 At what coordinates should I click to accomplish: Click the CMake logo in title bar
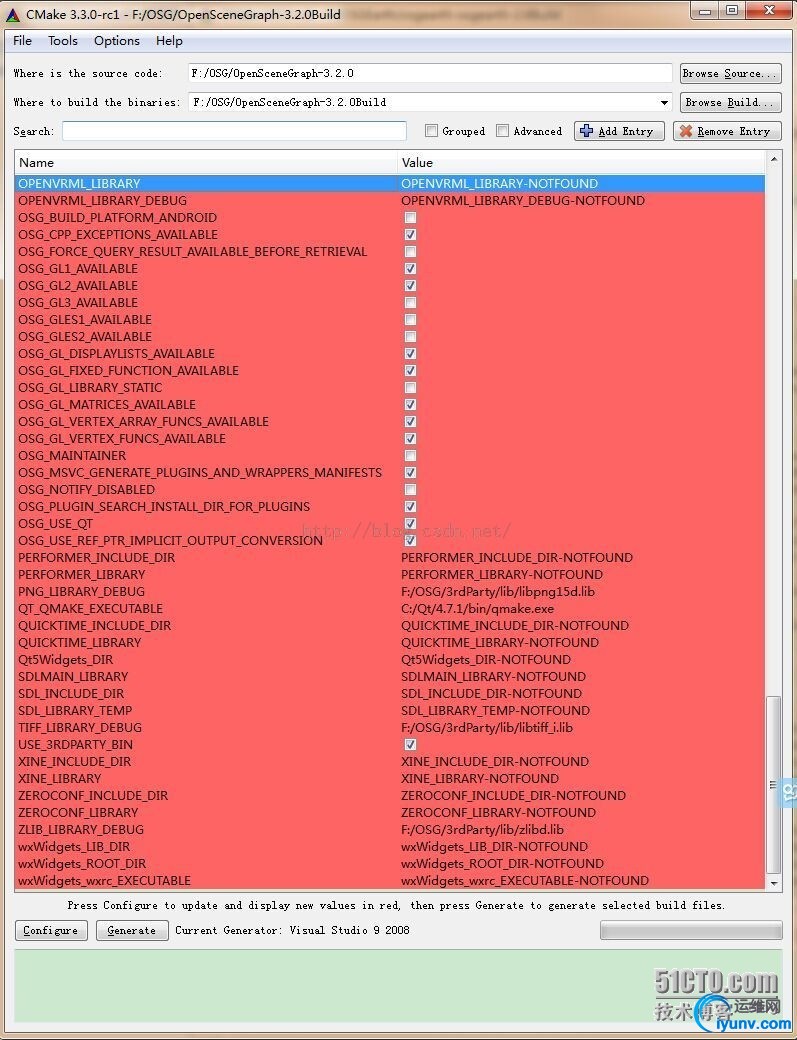click(13, 14)
